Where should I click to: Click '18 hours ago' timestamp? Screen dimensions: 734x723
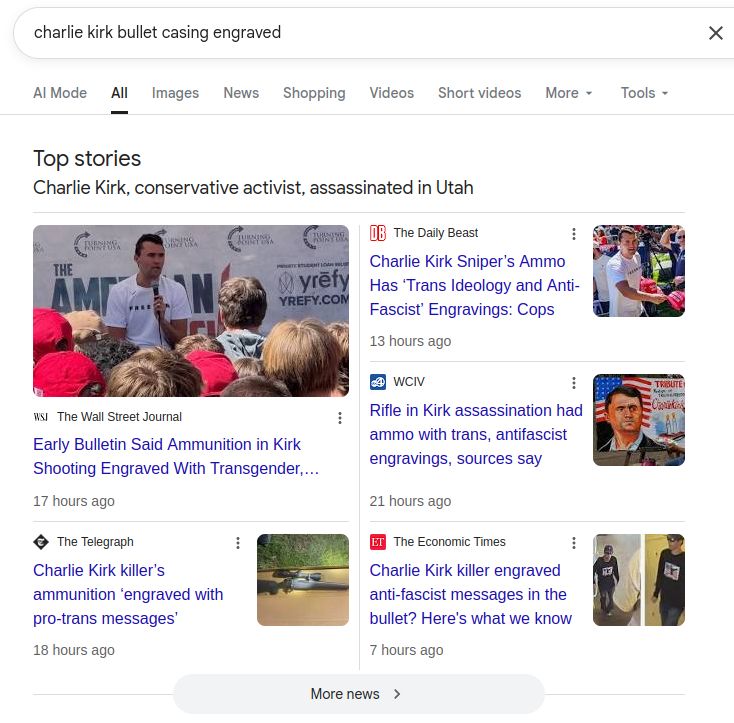click(74, 650)
